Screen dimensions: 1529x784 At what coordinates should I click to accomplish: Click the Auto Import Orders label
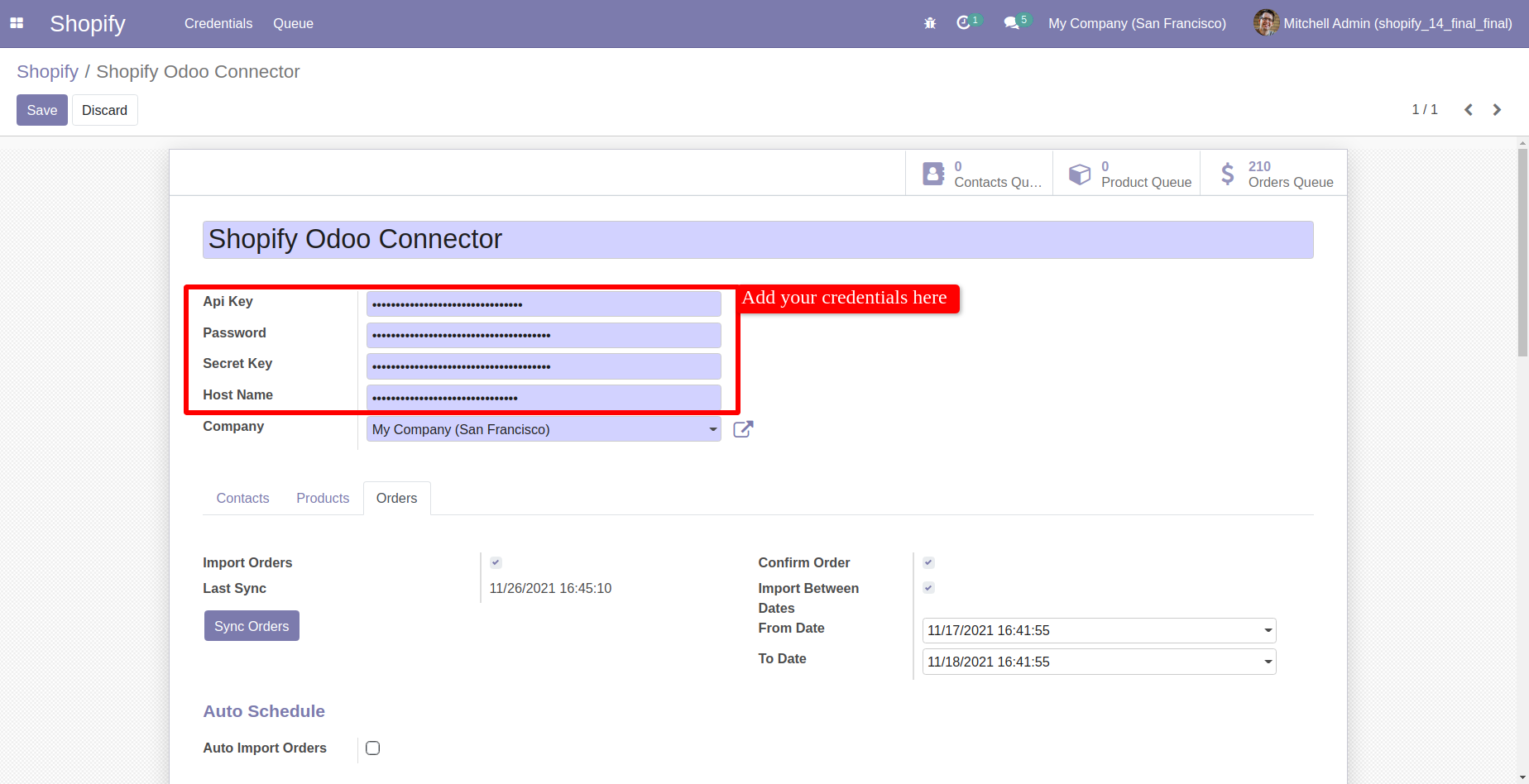(x=265, y=748)
